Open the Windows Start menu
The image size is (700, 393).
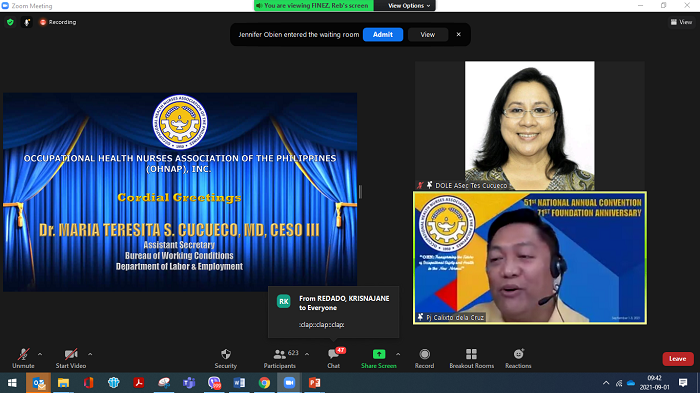(12, 383)
